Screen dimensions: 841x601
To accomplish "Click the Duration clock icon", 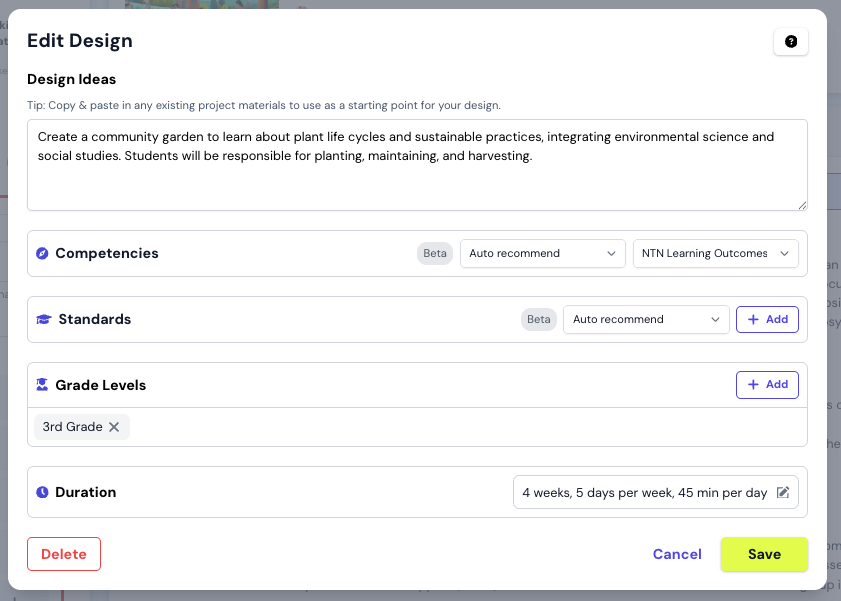I will (43, 491).
